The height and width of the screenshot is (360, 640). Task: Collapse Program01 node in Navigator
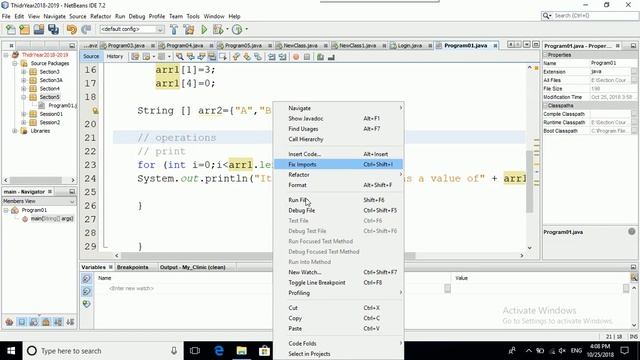(6, 210)
